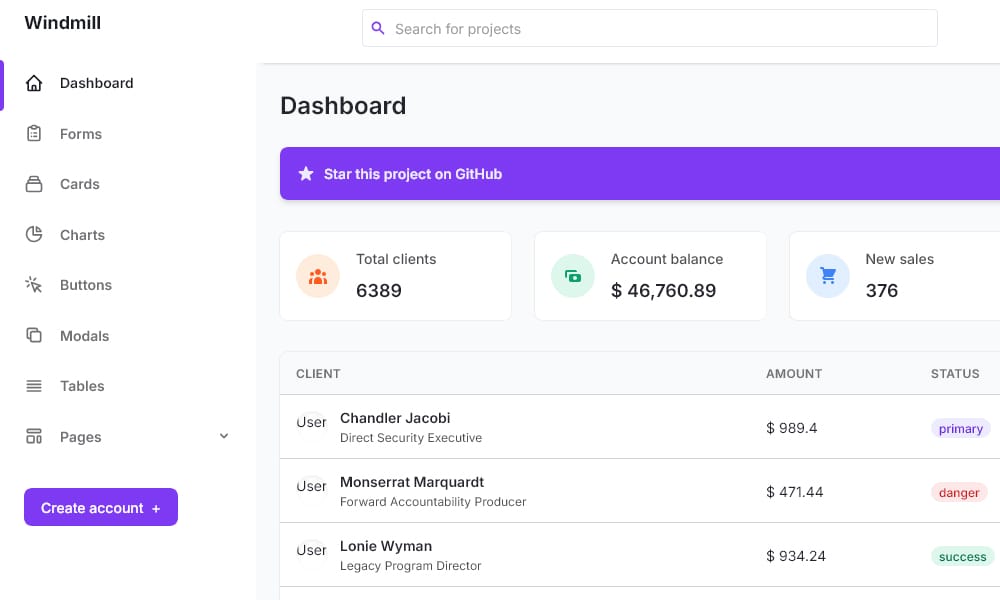Click the amount $ 934.24
Viewport: 1000px width, 600px height.
(x=796, y=556)
